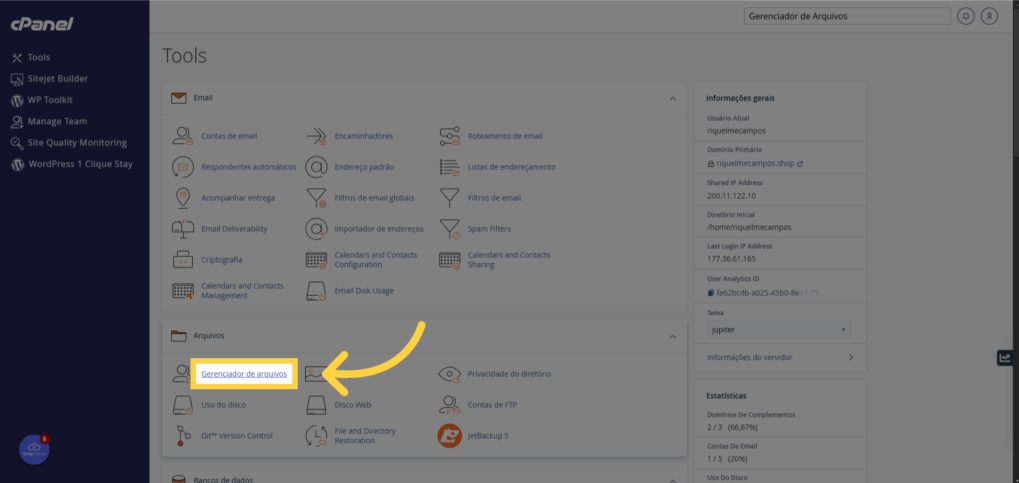Open the Filtros de email globais funnel icon
Image resolution: width=1019 pixels, height=483 pixels.
316,198
